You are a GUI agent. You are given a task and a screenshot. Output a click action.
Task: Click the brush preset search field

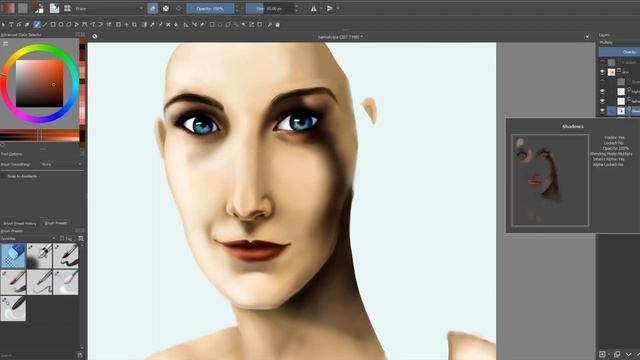click(x=38, y=355)
